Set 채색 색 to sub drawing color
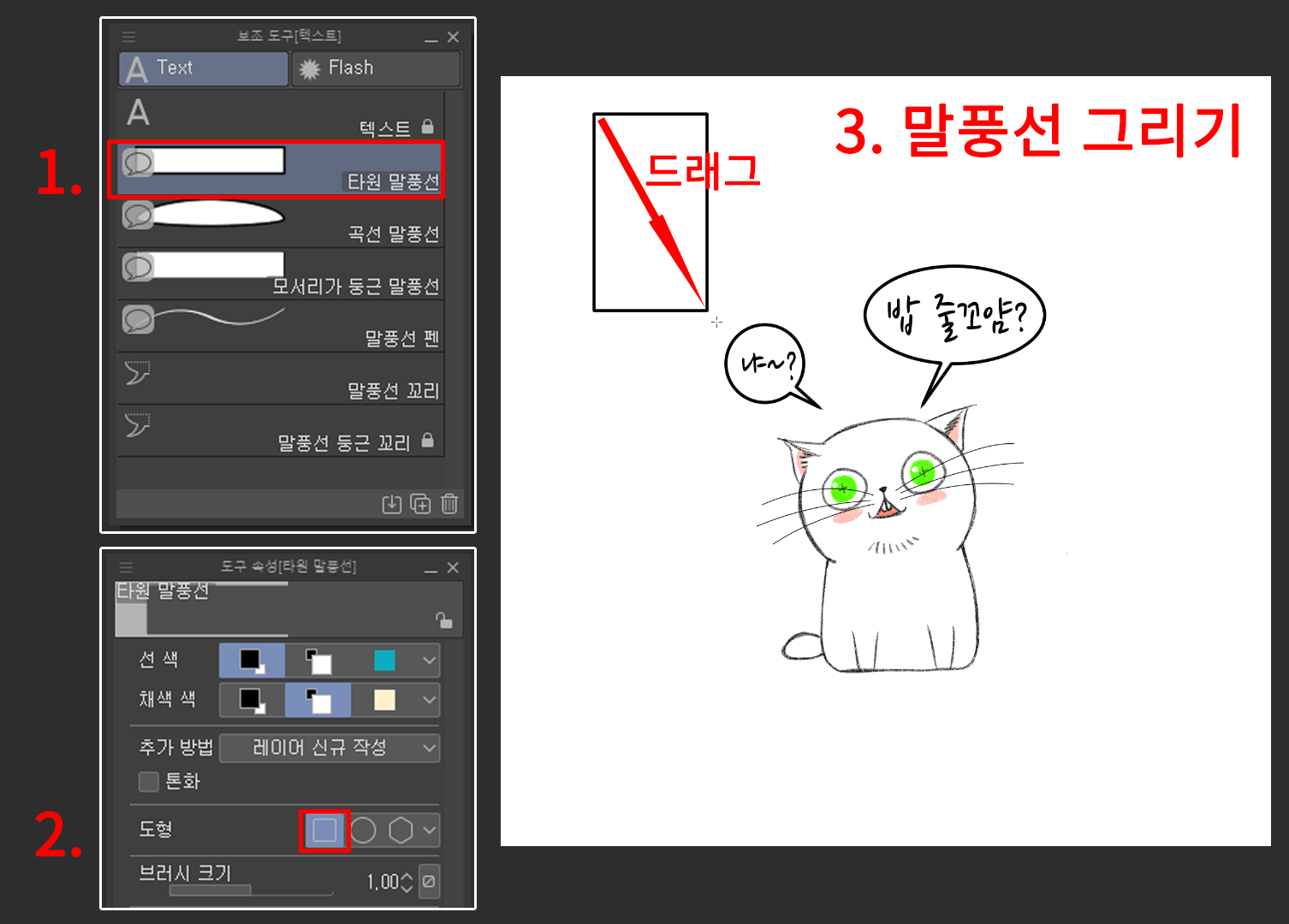The image size is (1289, 924). point(318,700)
